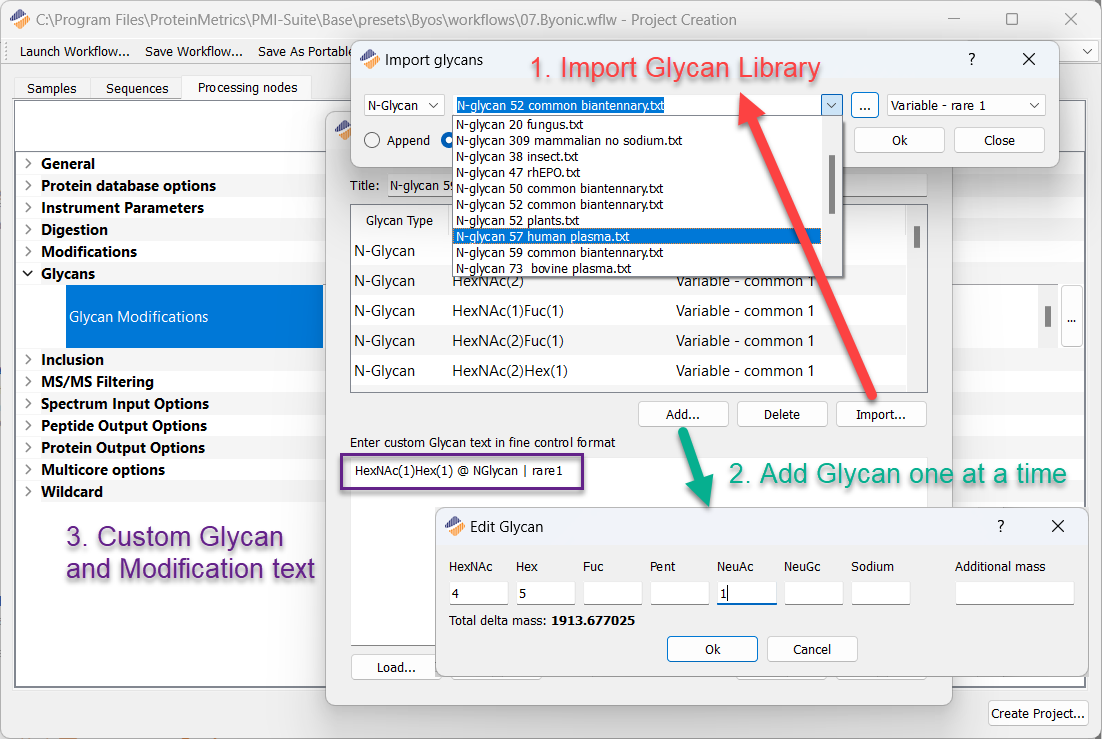The image size is (1102, 739).
Task: Choose N-glycan 47 rhEPO.txt
Action: (637, 173)
